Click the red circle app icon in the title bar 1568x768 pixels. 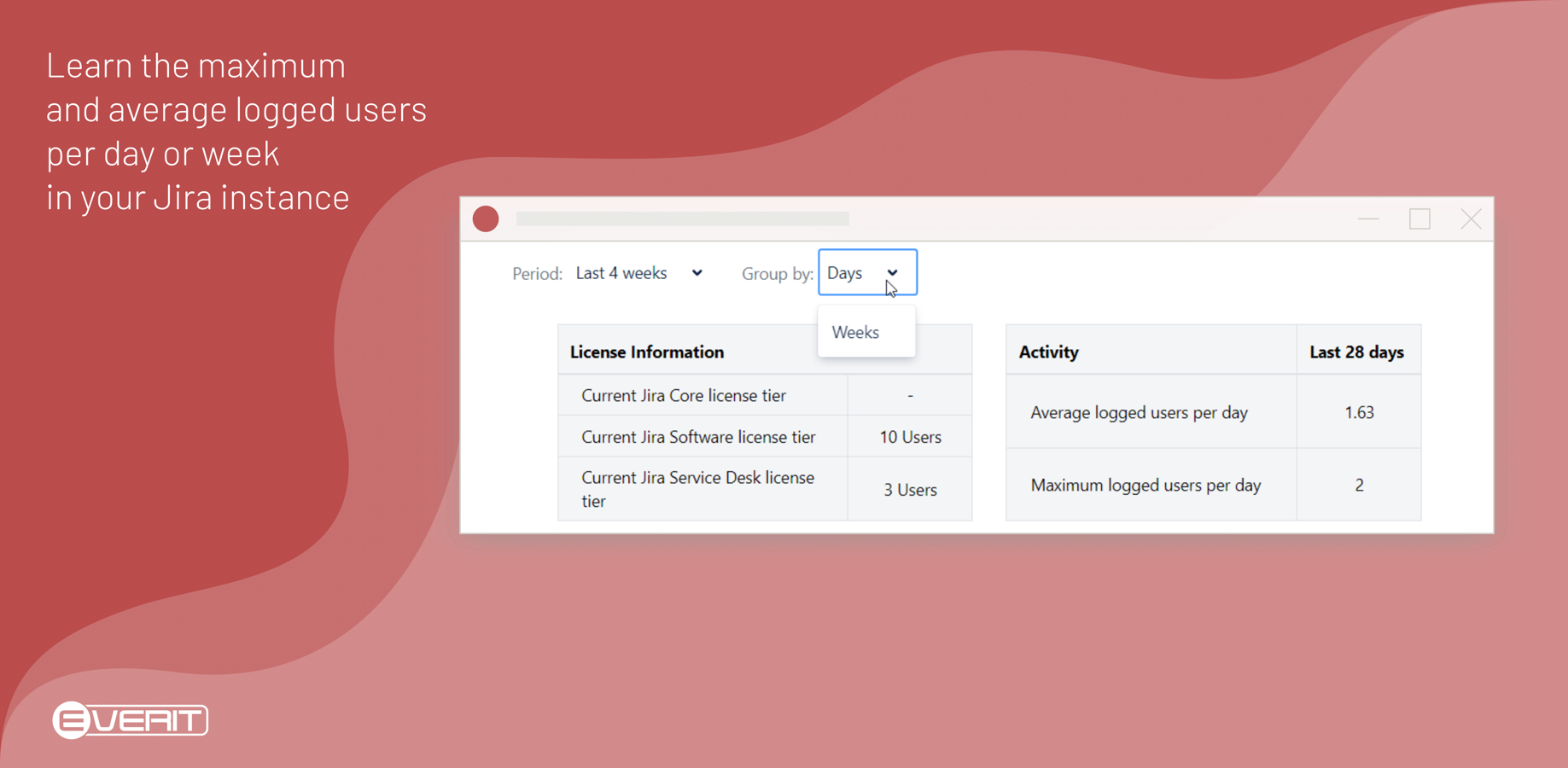(x=486, y=219)
